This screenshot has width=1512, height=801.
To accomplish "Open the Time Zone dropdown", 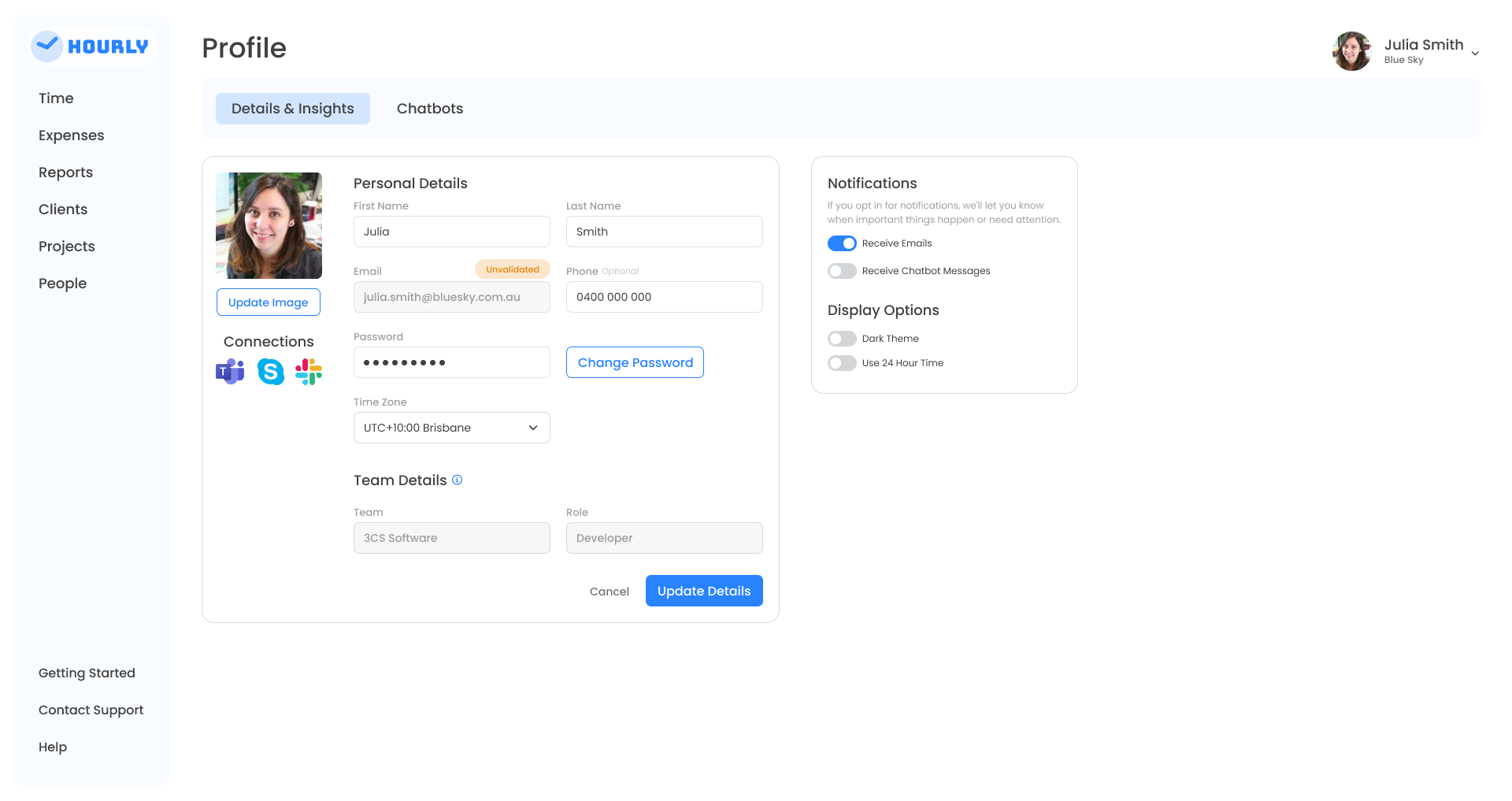I will point(451,428).
